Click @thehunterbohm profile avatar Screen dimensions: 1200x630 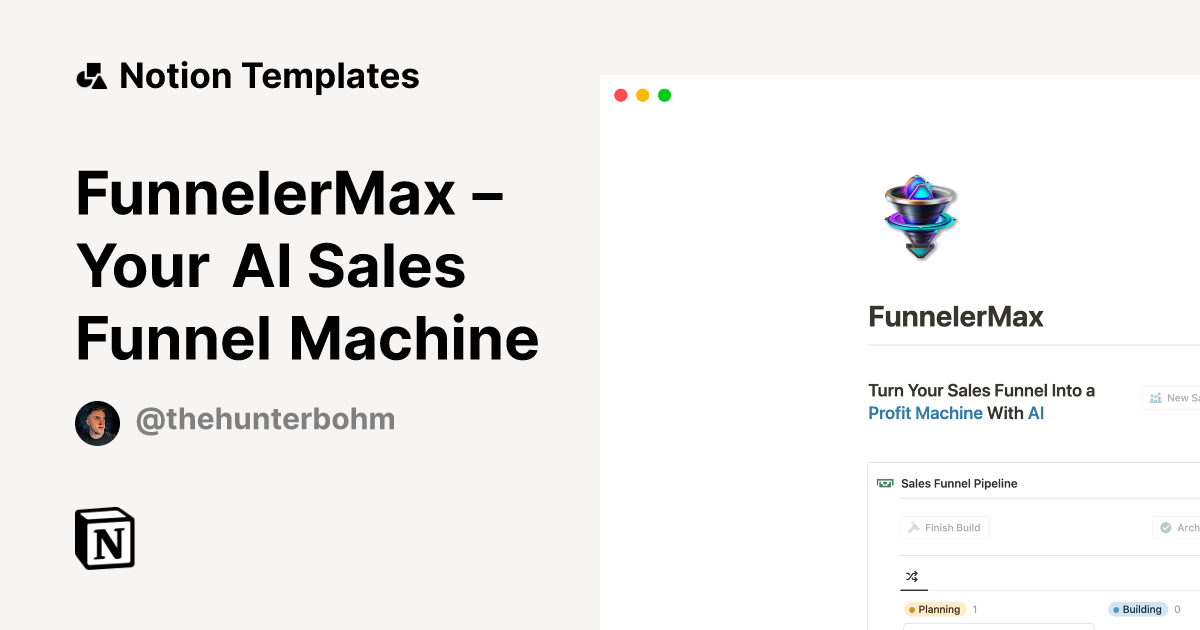click(x=97, y=423)
